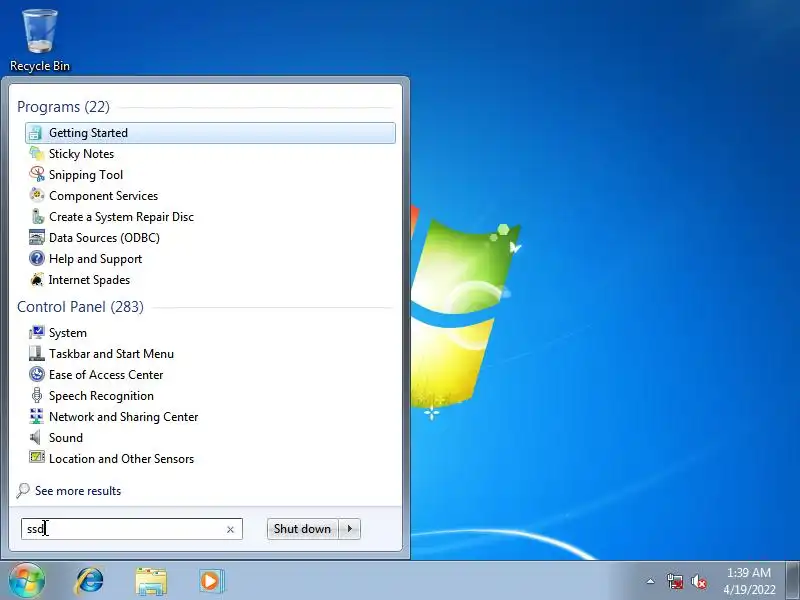Show hidden tray icons arrow
Viewport: 800px width, 600px height.
click(651, 581)
